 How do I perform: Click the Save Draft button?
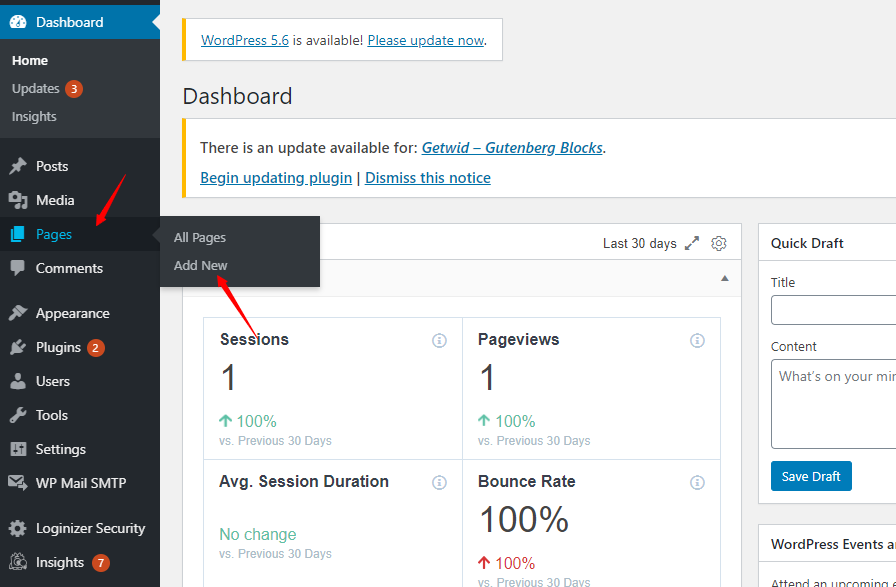tap(811, 476)
